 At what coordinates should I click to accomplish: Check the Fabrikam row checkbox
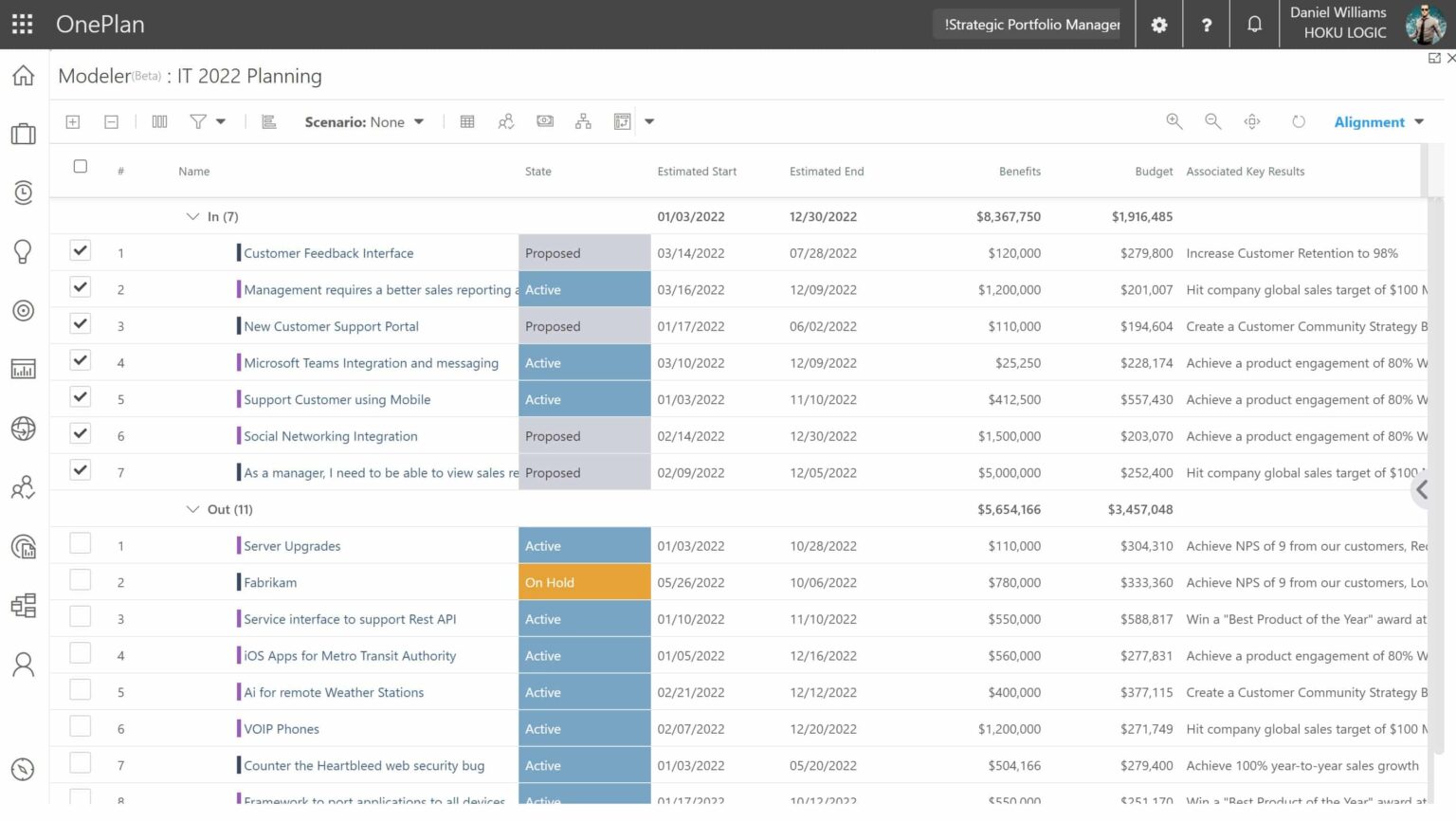point(81,580)
